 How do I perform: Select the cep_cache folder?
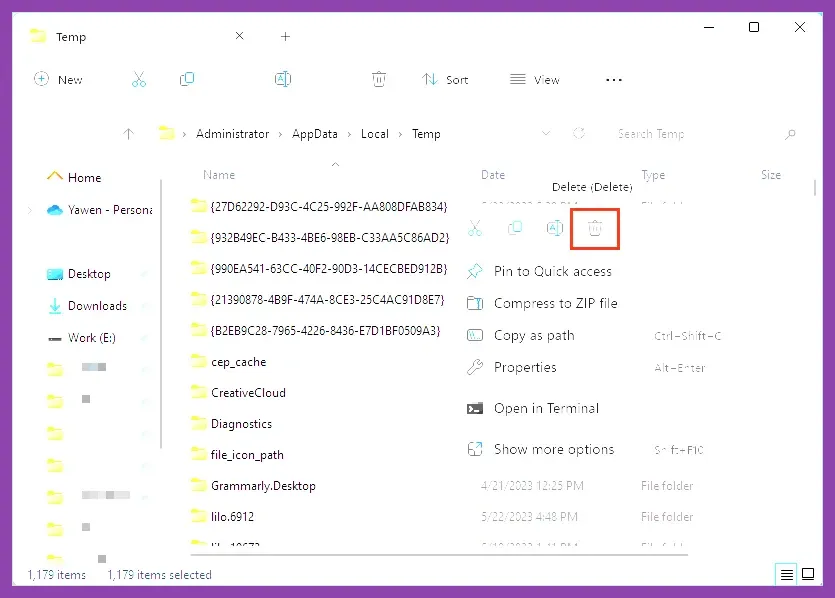229,362
